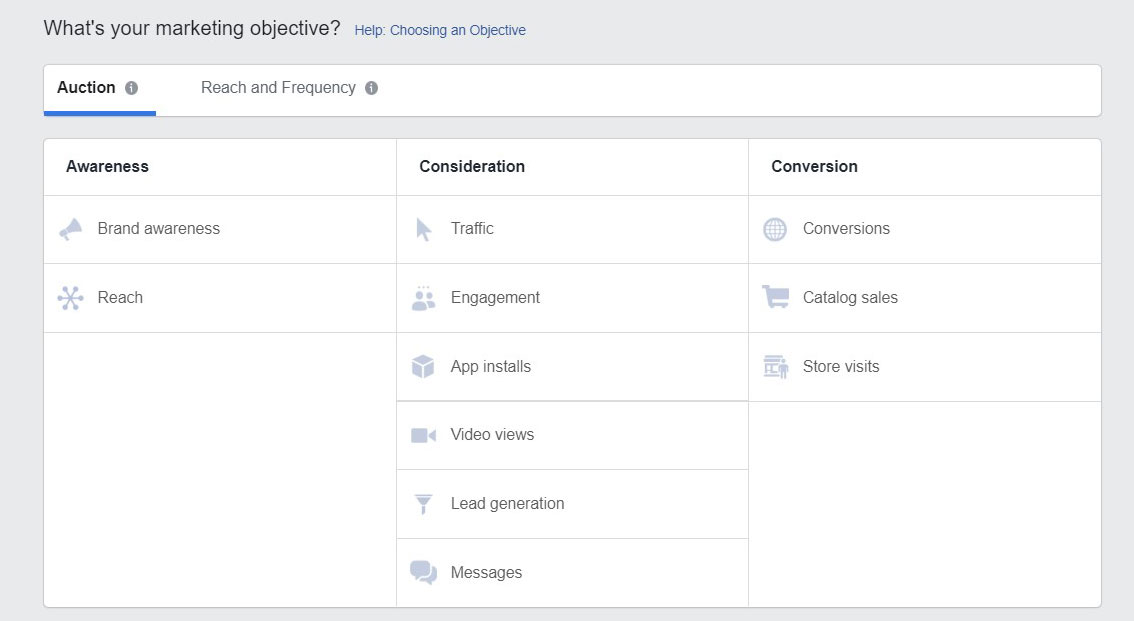
Task: Open the info icon next to Auction
Action: pos(131,88)
